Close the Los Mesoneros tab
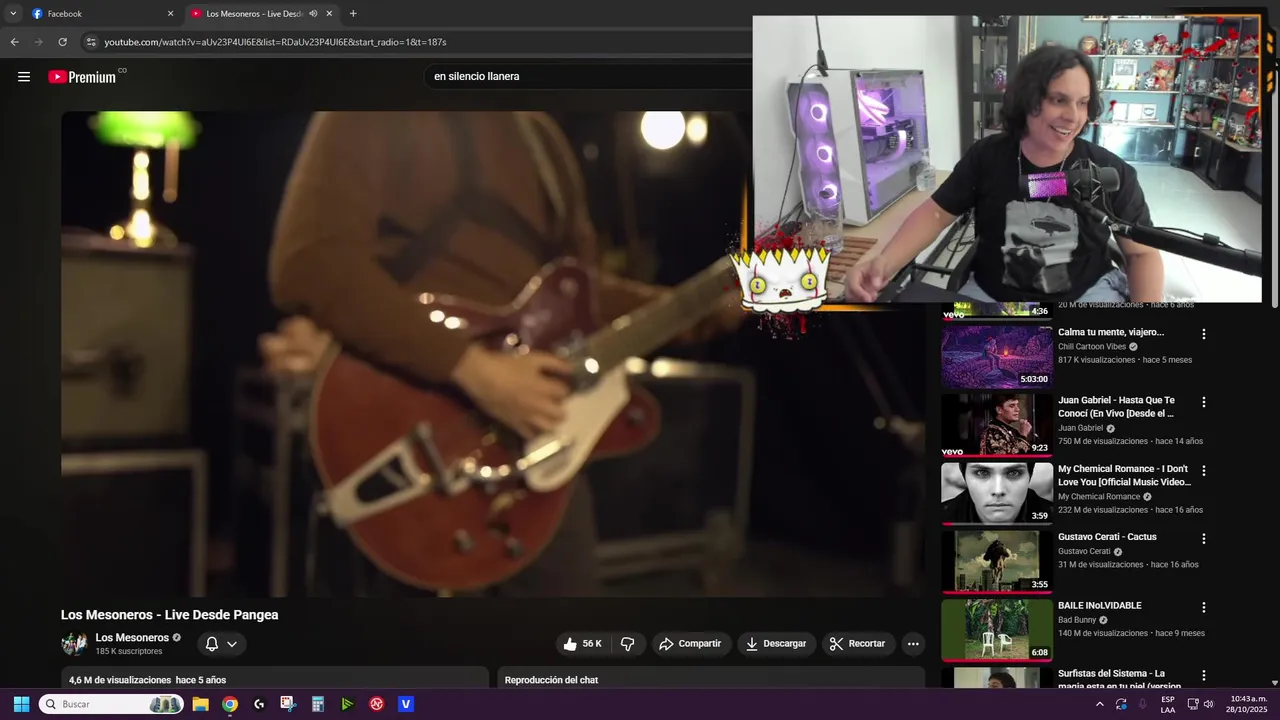Screen dimensions: 1280x720 coord(329,14)
